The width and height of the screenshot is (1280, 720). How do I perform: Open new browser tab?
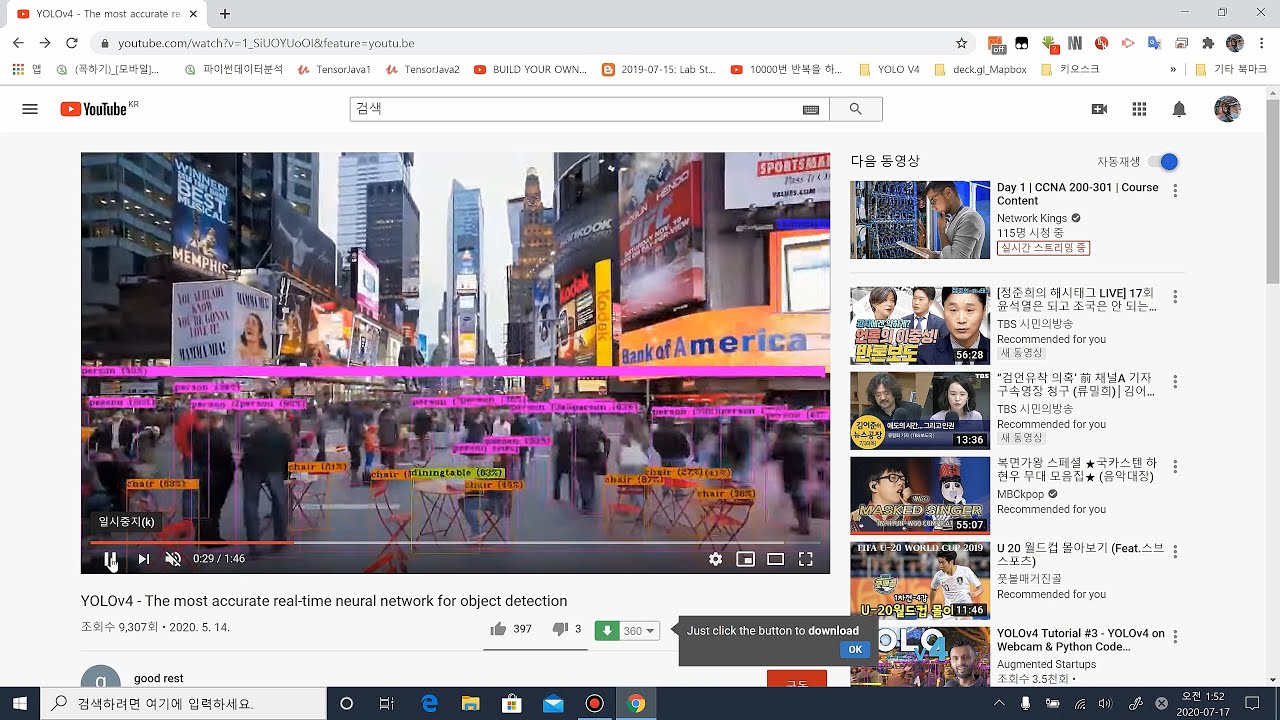[225, 14]
